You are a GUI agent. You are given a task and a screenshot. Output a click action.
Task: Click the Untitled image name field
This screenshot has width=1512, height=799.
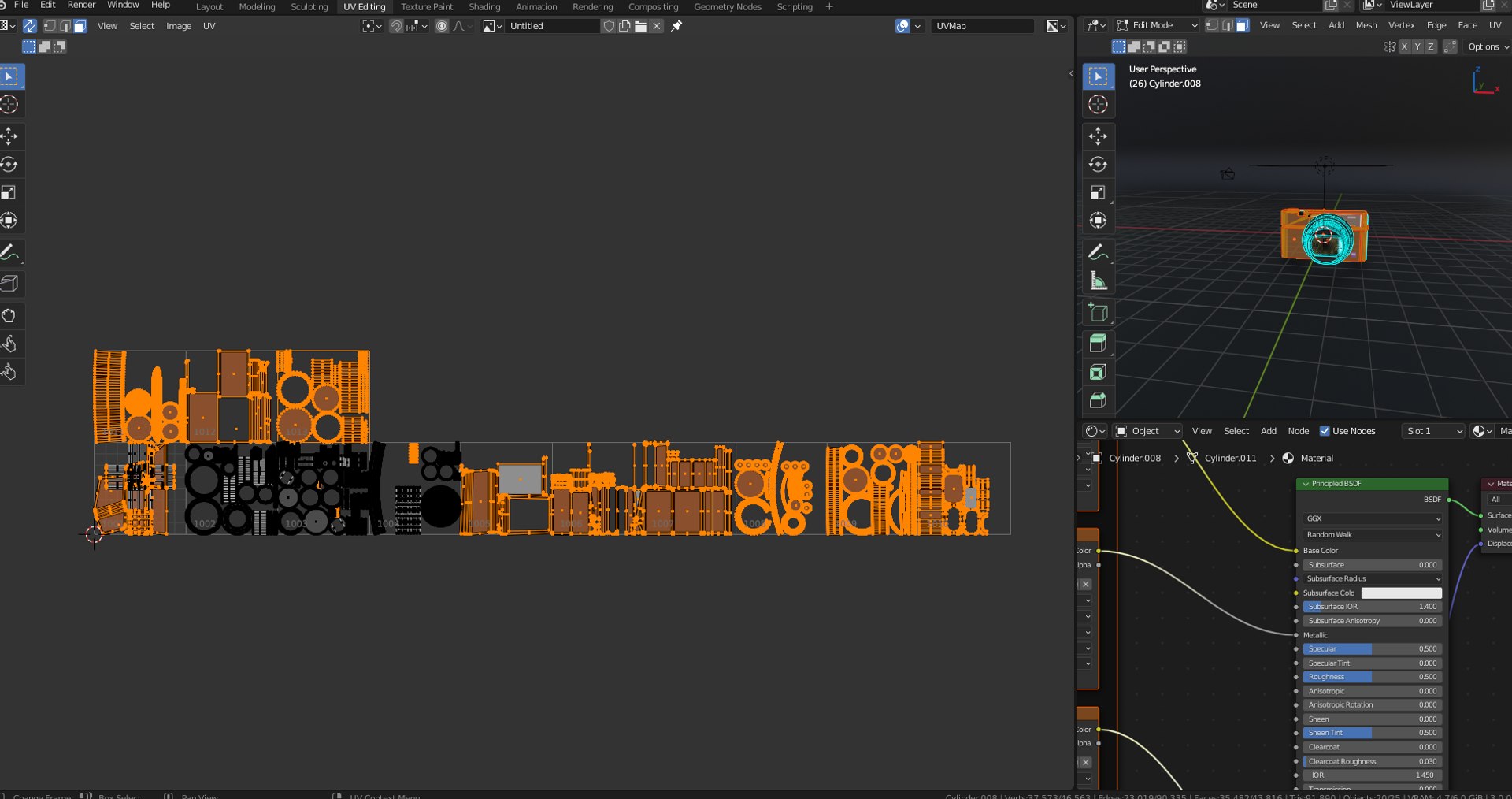point(553,26)
